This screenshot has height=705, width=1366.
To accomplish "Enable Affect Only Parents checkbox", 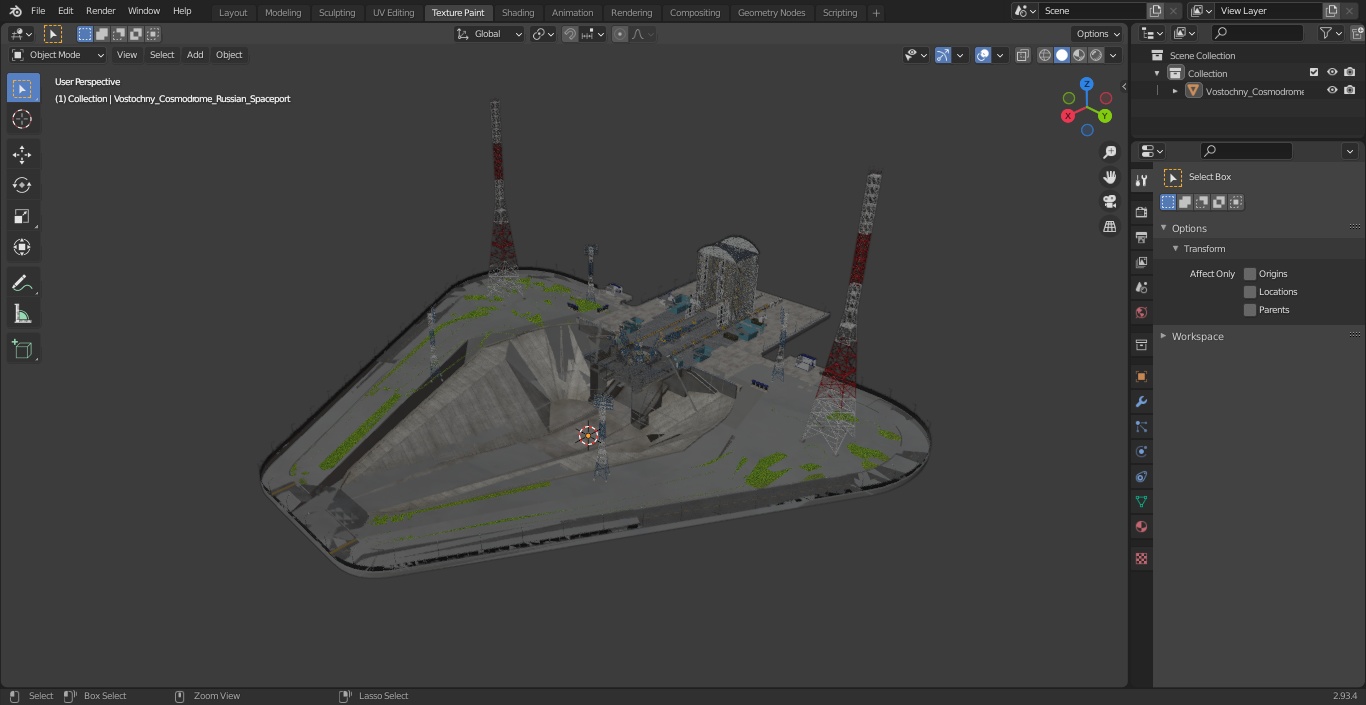I will coord(1250,309).
